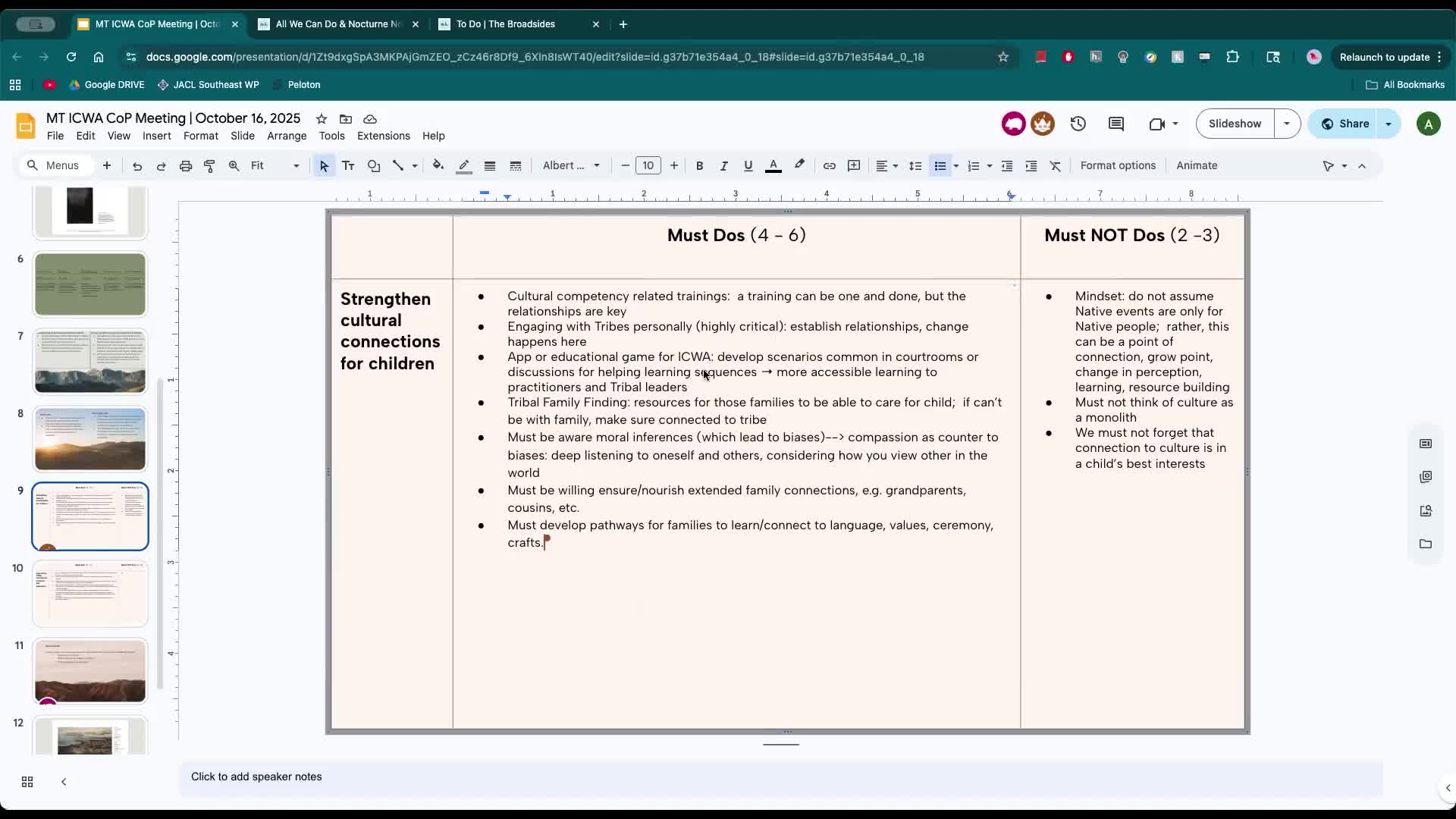
Task: Toggle the bulleted list button
Action: [940, 165]
